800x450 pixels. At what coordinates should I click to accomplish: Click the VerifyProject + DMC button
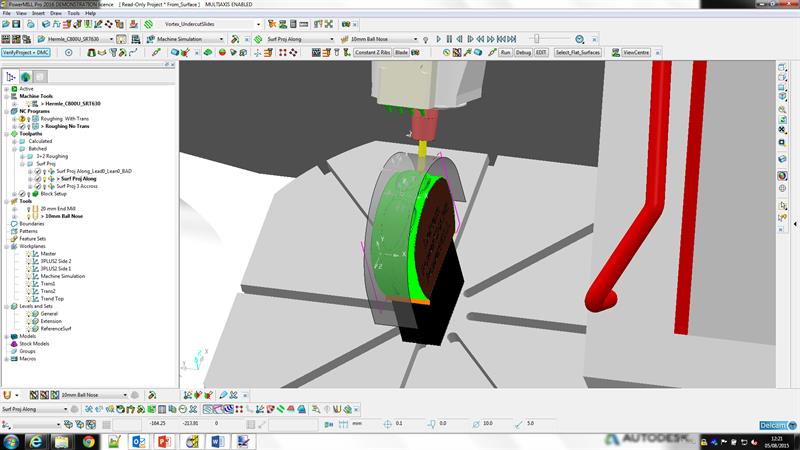point(26,53)
